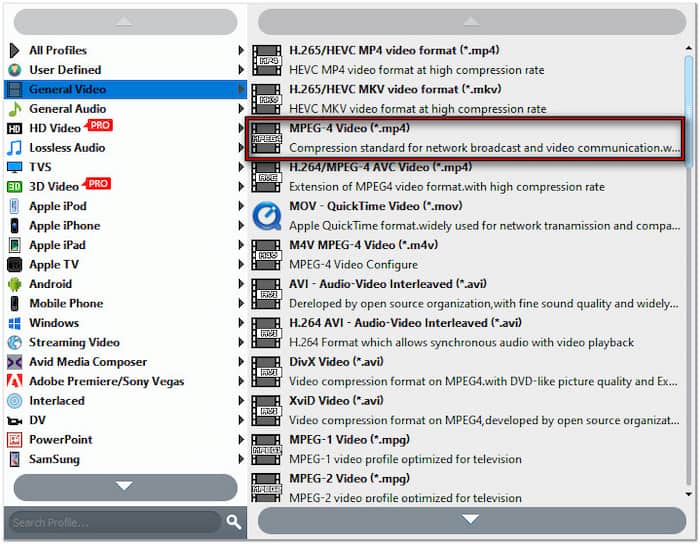
Task: Click the QuickTime MOV format icon
Action: pyautogui.click(x=267, y=216)
